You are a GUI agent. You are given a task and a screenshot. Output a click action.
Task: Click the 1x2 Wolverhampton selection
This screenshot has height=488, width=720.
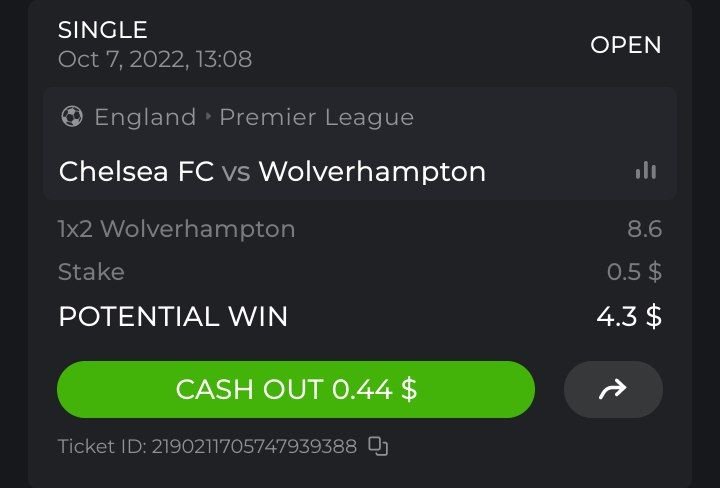pos(177,229)
